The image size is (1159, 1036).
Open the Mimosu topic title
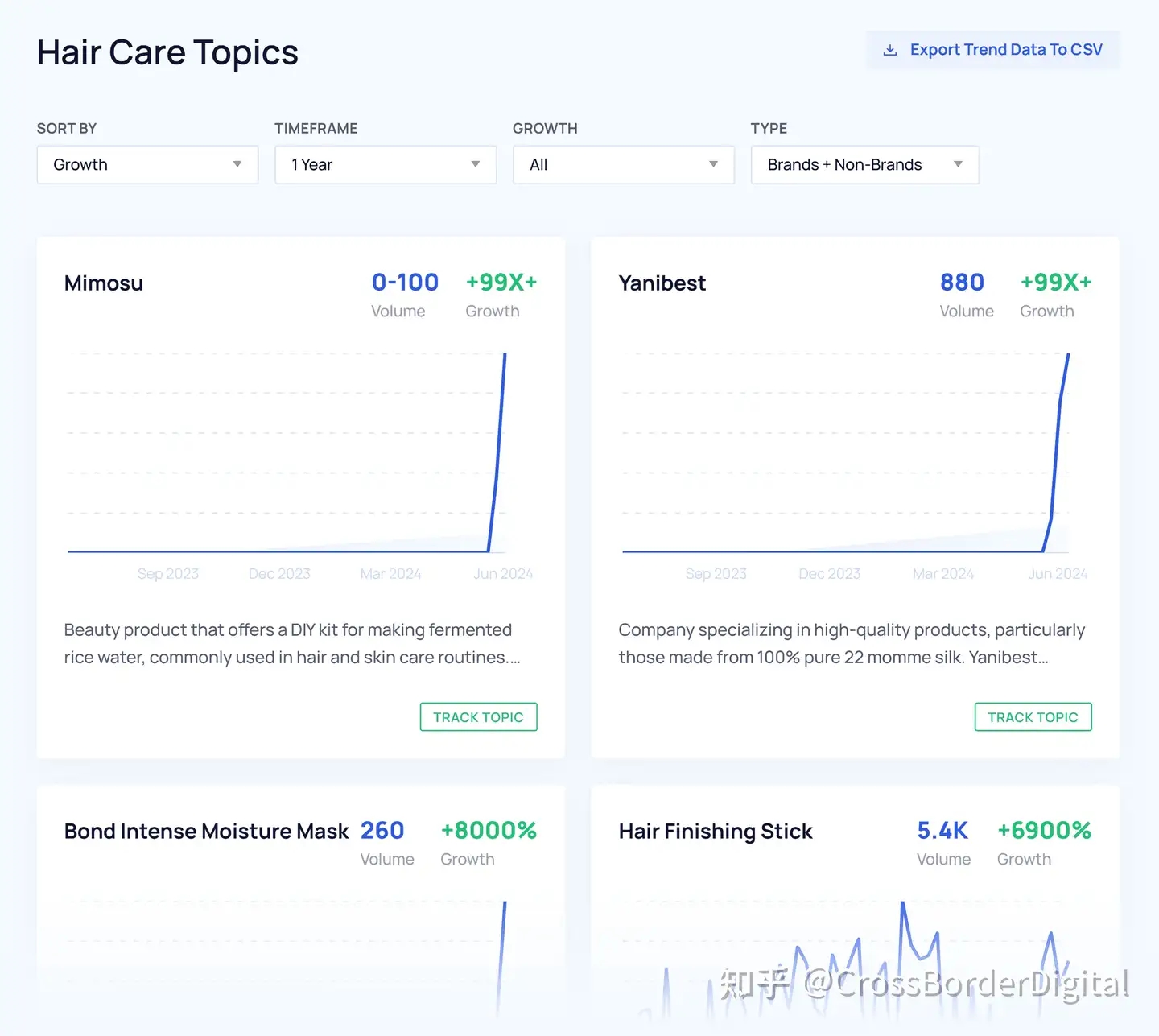(x=104, y=283)
